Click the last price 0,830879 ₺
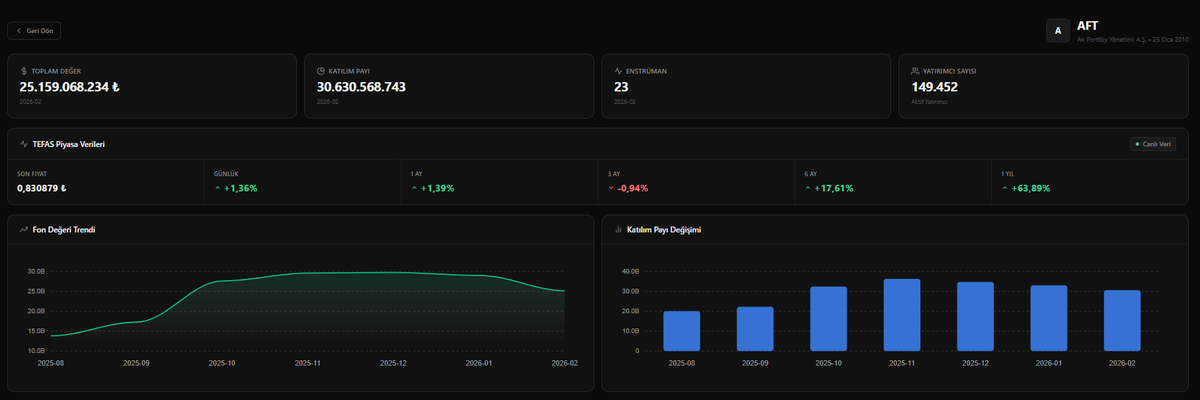1200x400 pixels. point(42,188)
